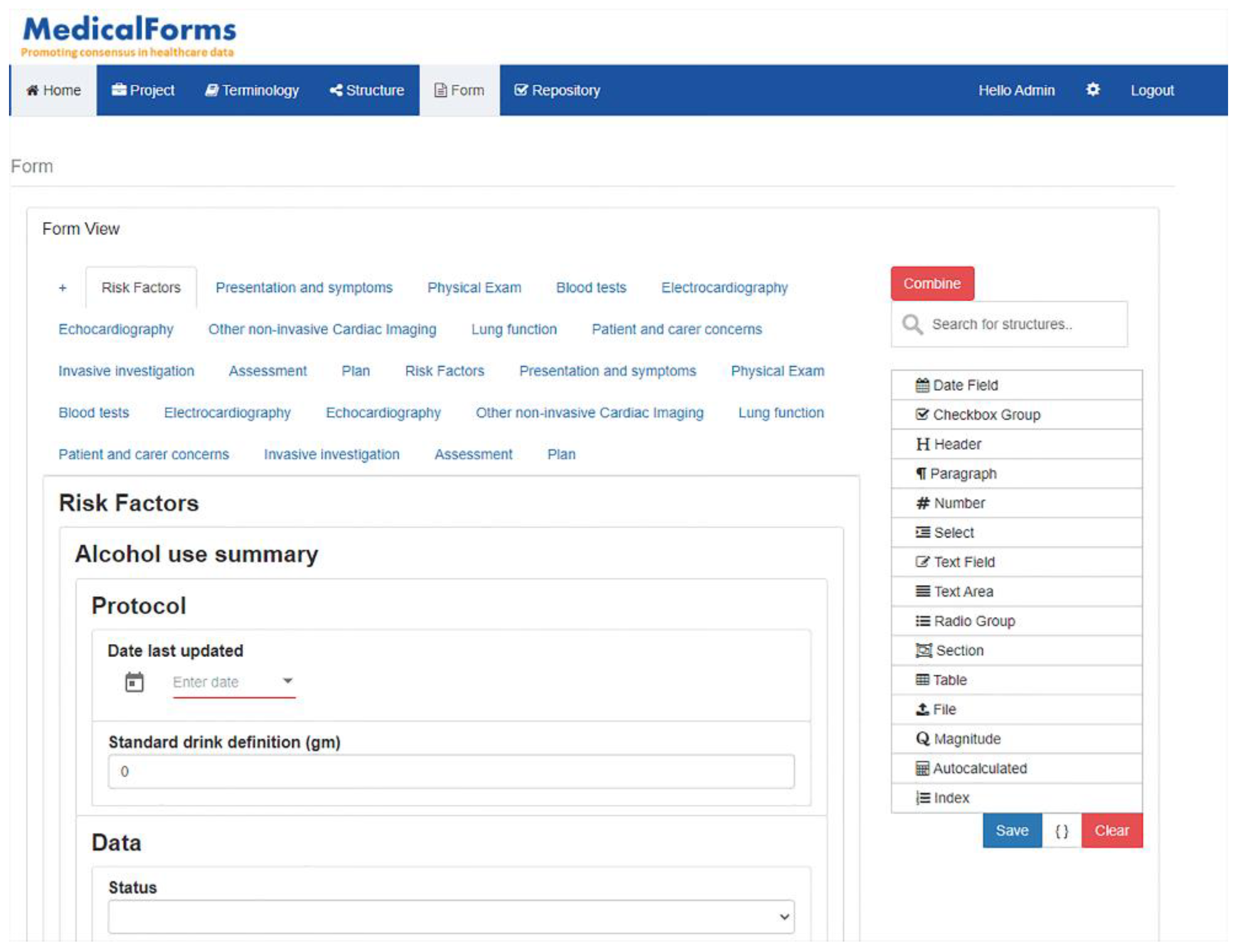Switch to Electrocardiography tab in first row

[724, 288]
